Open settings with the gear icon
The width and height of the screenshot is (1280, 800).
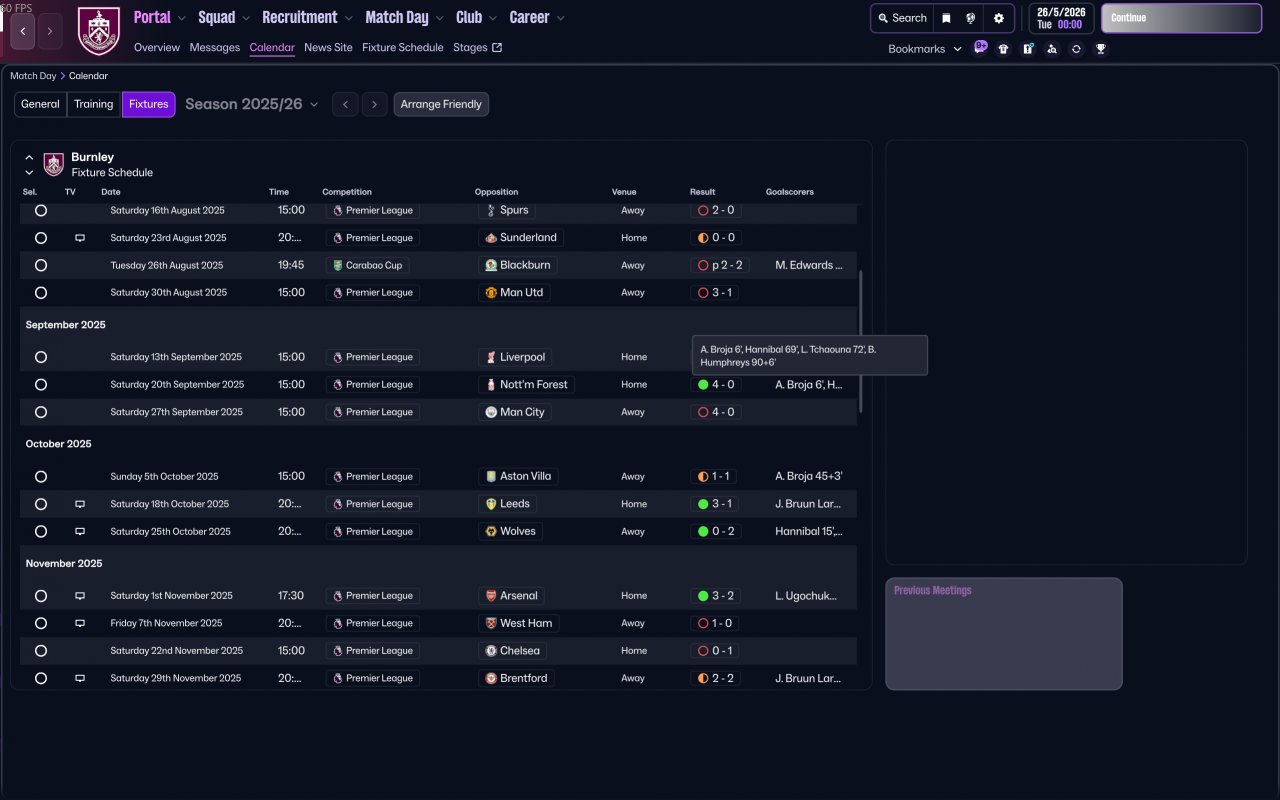[x=998, y=18]
